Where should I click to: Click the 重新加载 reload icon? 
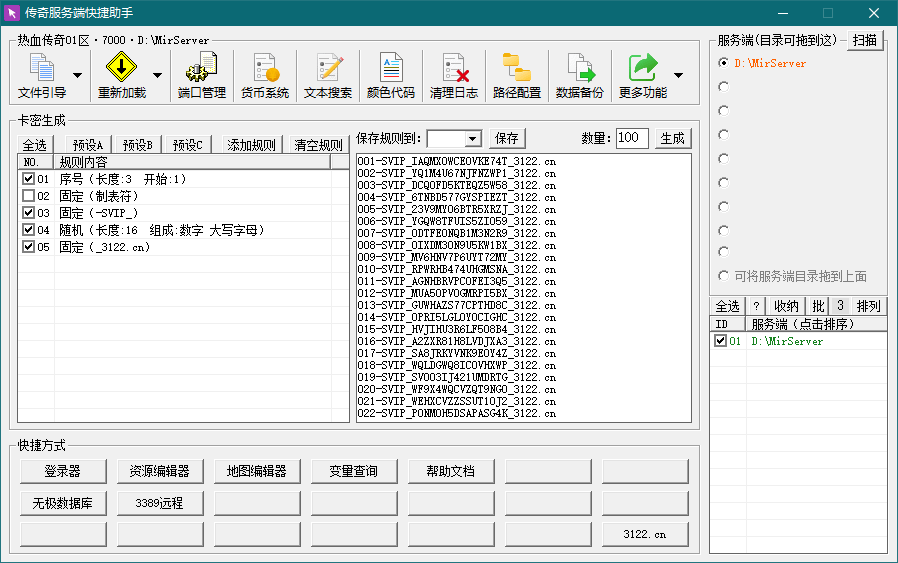tap(121, 76)
